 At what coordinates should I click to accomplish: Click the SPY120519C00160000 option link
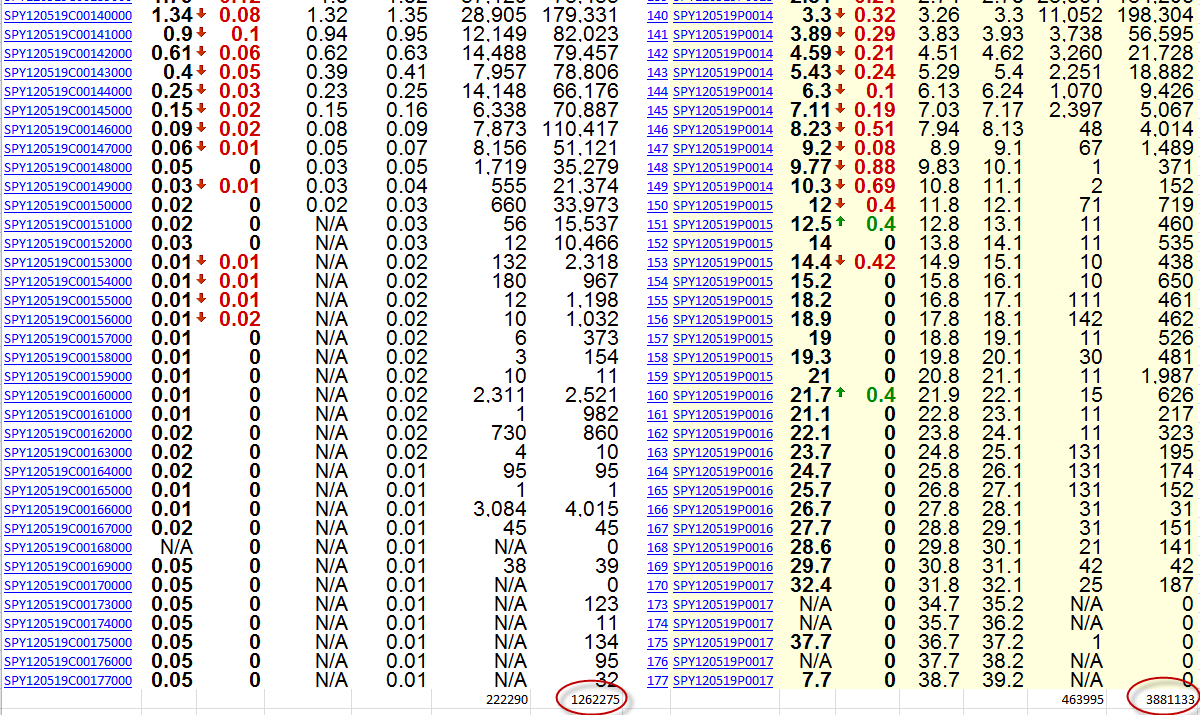68,396
